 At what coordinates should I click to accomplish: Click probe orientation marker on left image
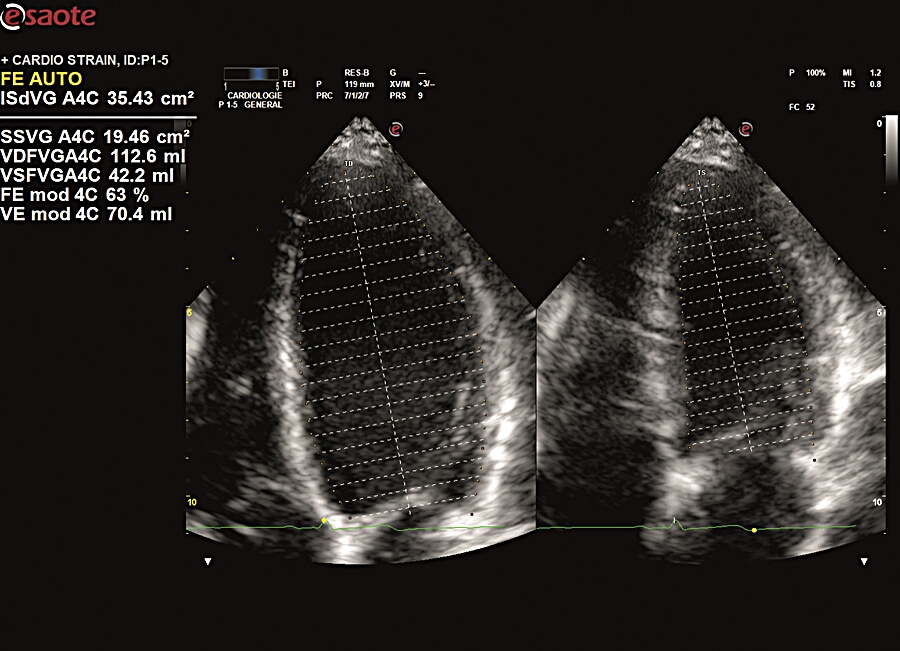point(396,129)
